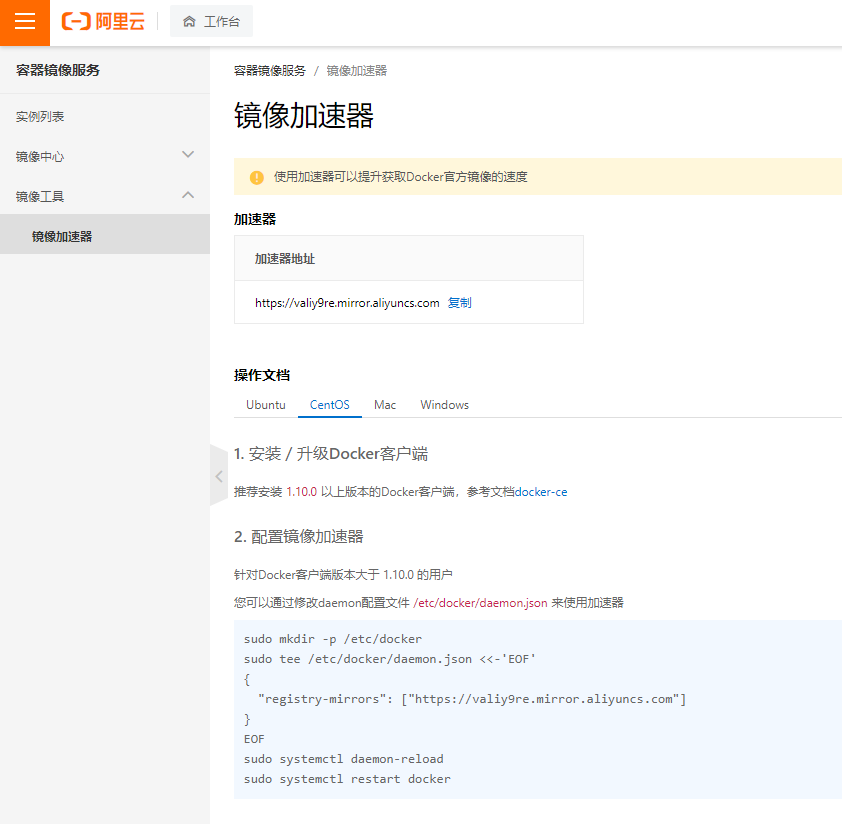Screen dimensions: 842x824
Task: Switch to the CentOS tab
Action: [330, 404]
